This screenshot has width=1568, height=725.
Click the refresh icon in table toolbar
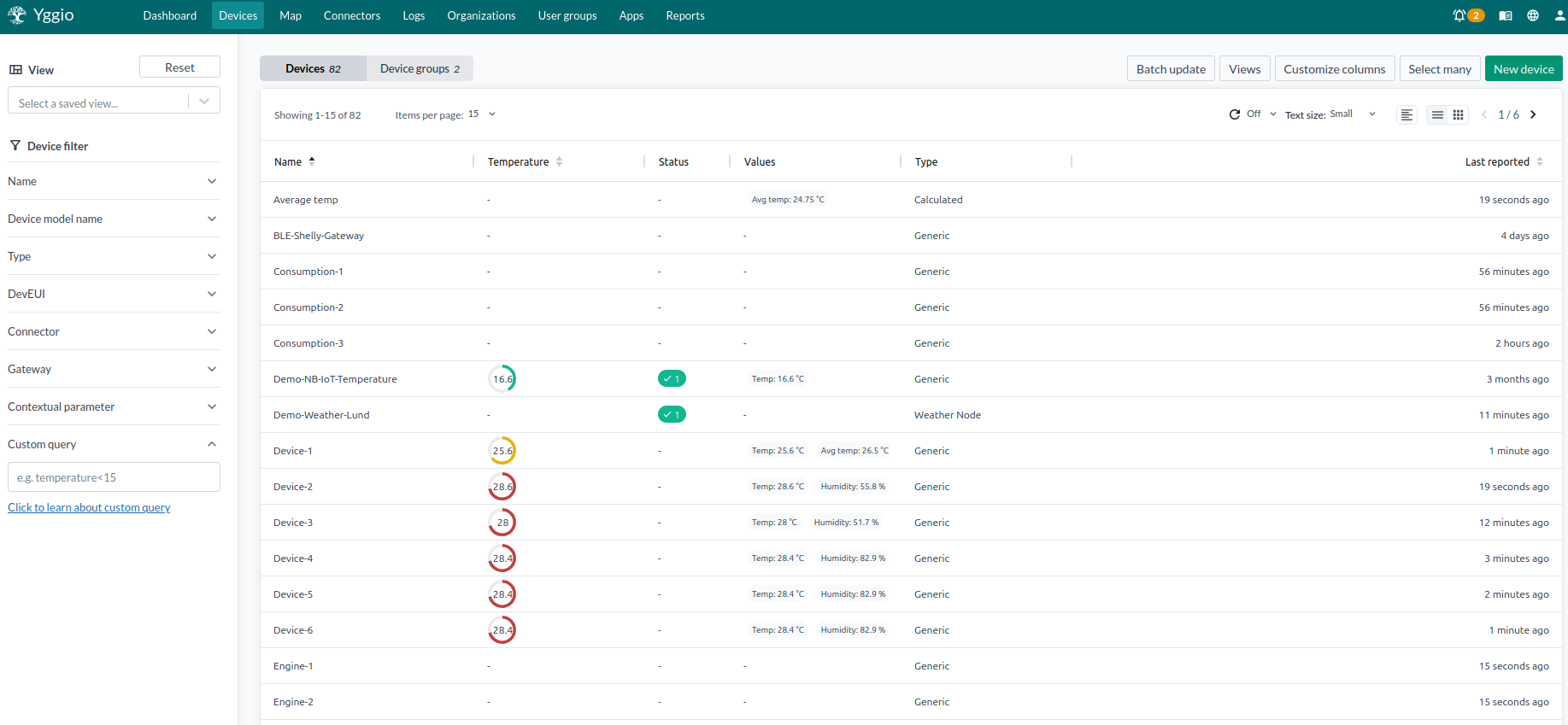coord(1235,114)
